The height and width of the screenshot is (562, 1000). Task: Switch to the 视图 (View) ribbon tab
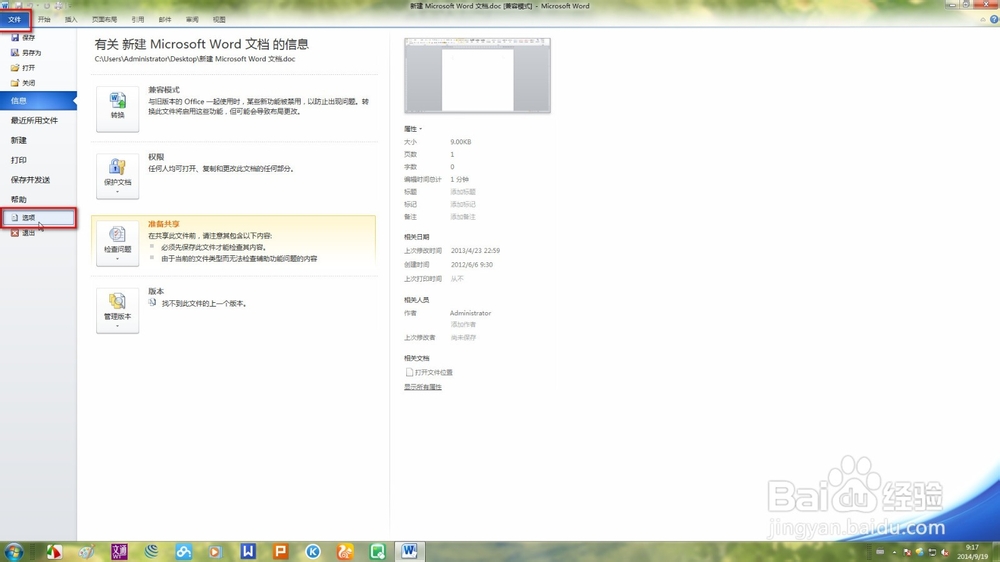[219, 20]
